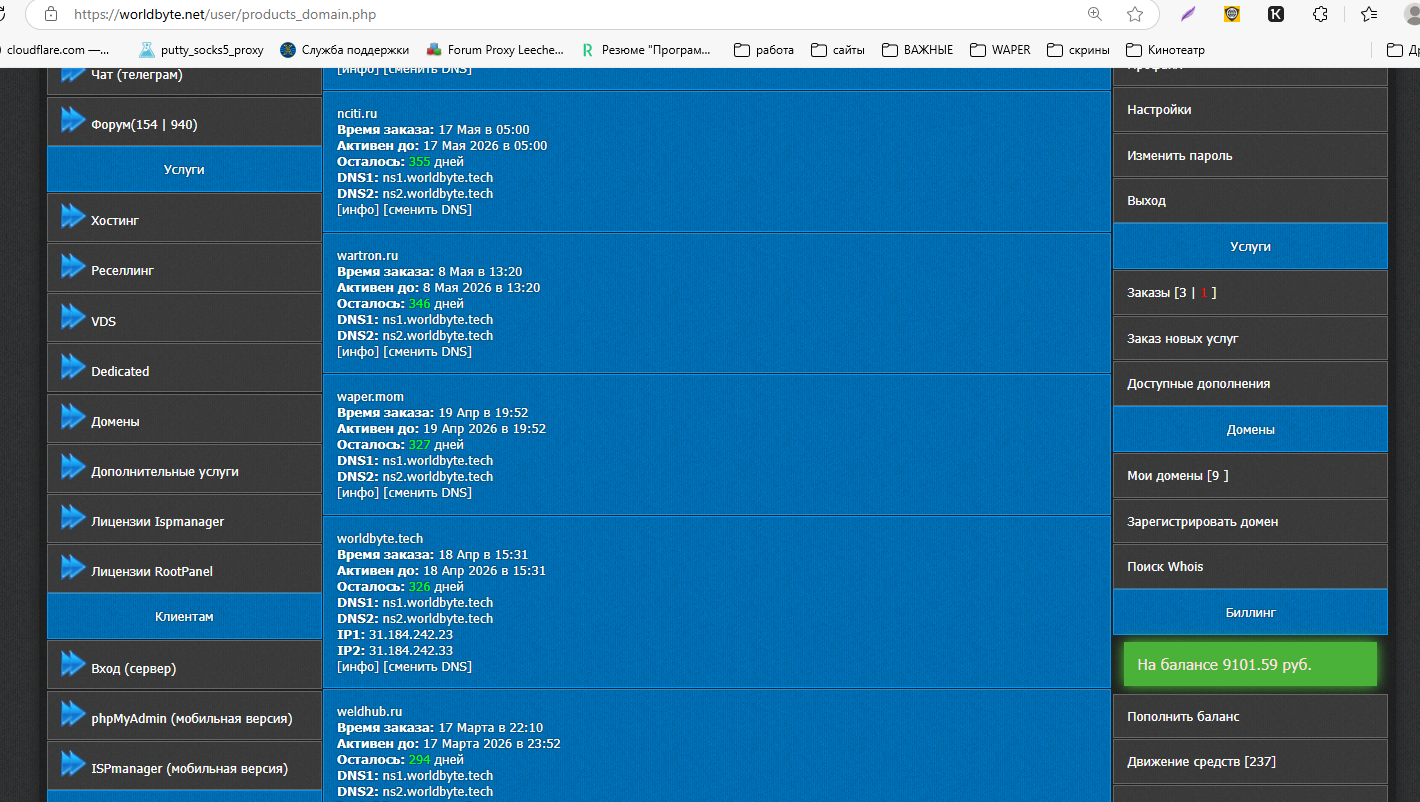Open the browser extensions puzzle icon
The image size is (1420, 802).
(x=1320, y=14)
